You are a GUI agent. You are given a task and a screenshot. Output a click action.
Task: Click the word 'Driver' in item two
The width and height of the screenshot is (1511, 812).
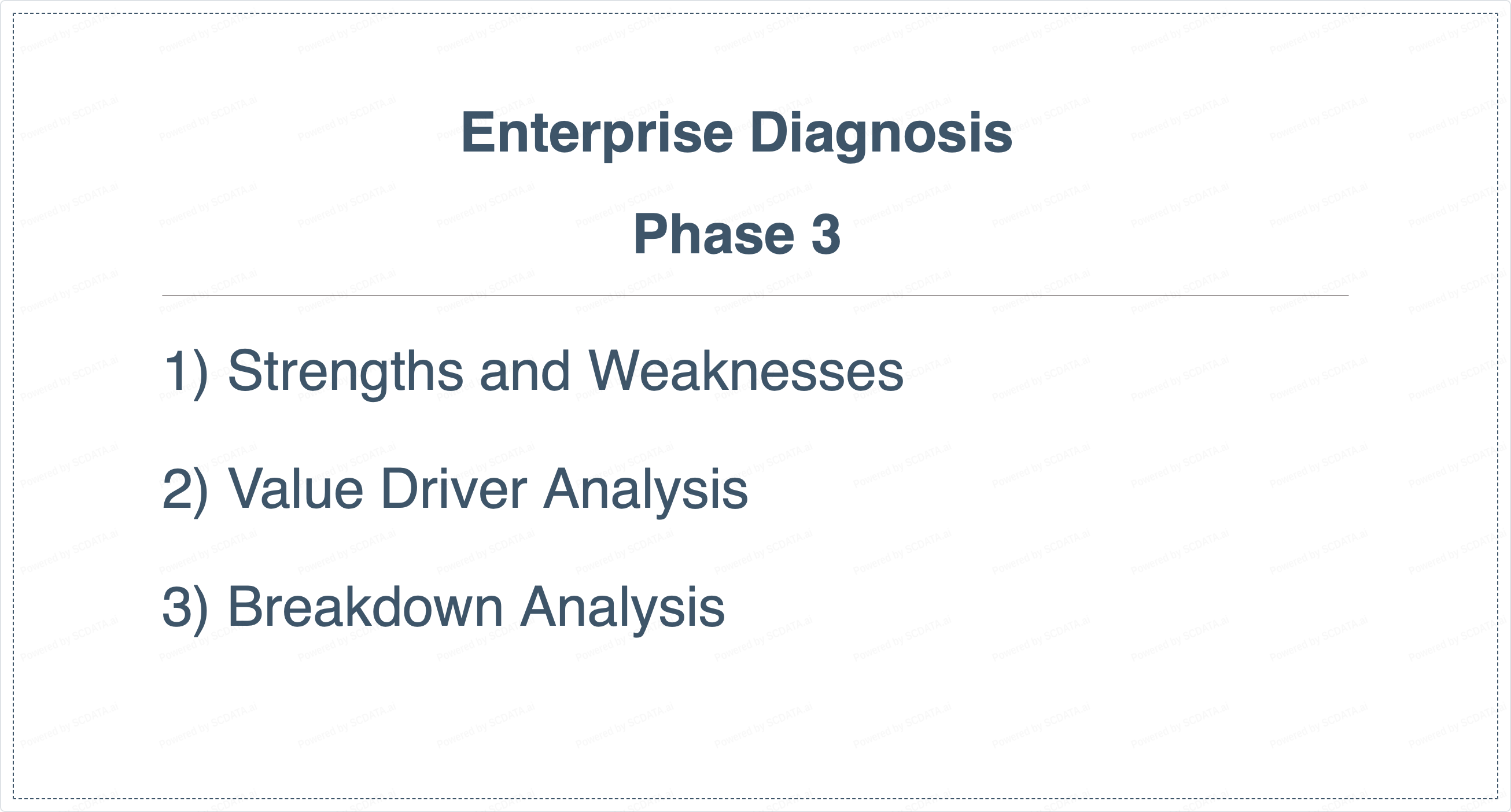(x=454, y=489)
